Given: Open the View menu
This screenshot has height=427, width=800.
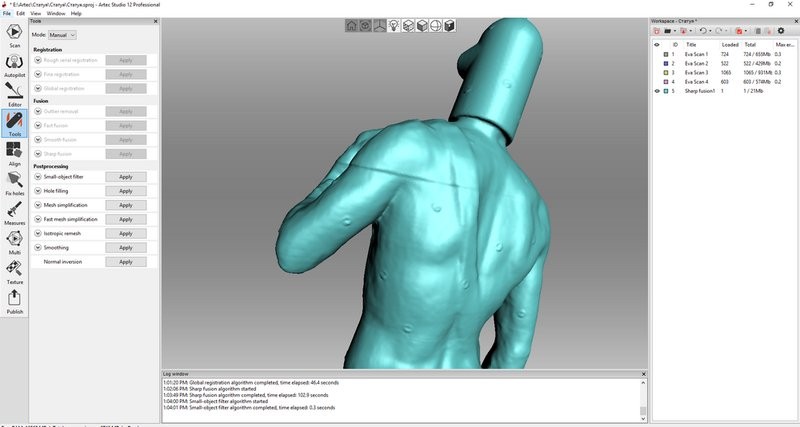Looking at the screenshot, I should [x=36, y=13].
